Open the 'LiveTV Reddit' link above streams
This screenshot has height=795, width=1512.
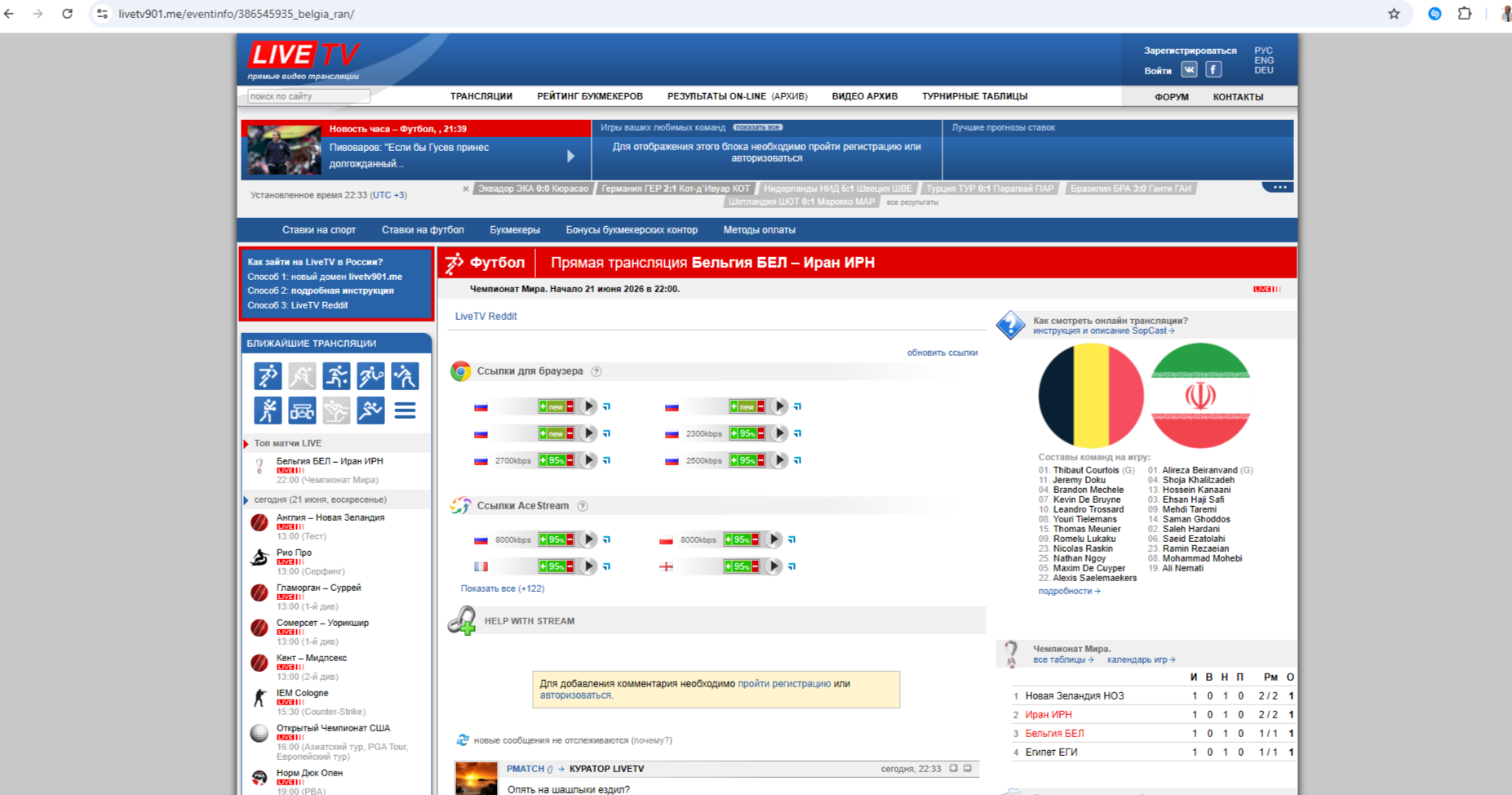(x=486, y=317)
